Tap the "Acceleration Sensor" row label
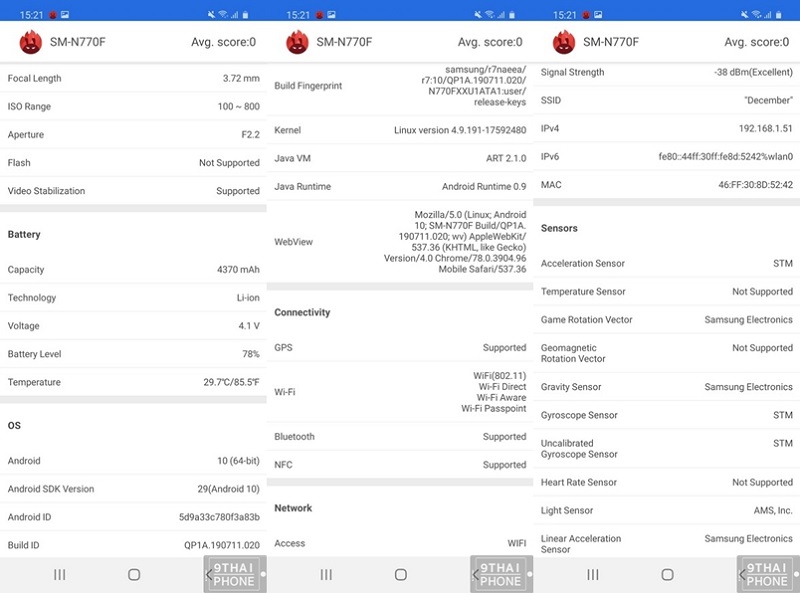The image size is (800, 593). [583, 263]
